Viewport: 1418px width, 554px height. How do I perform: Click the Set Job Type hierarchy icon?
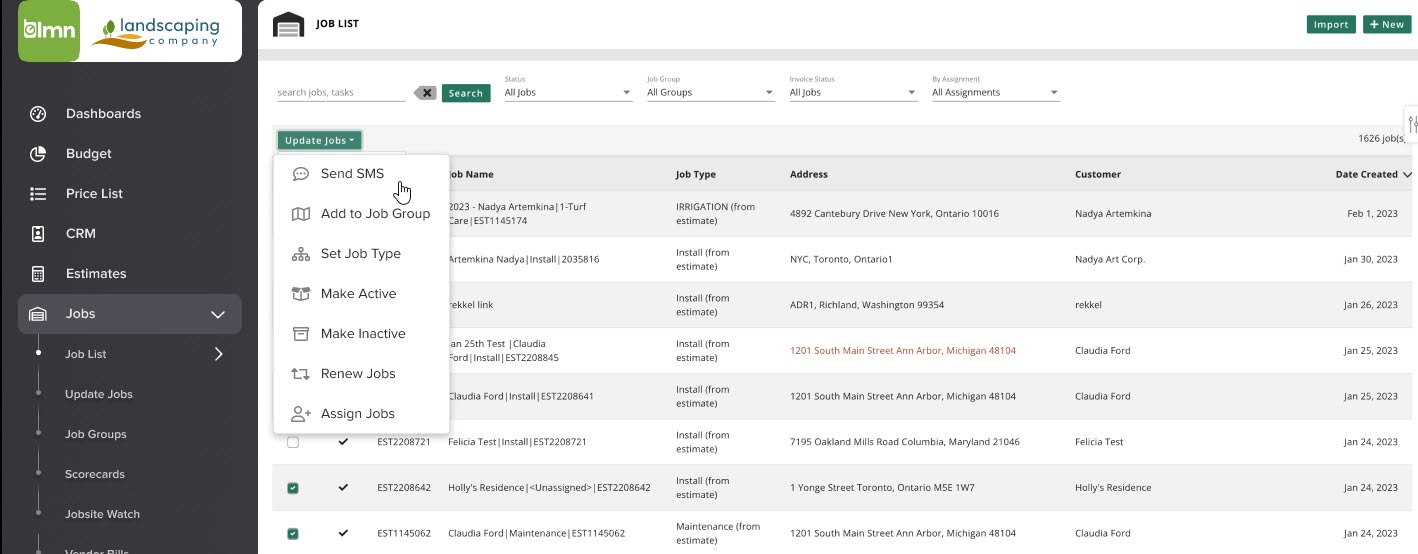pyautogui.click(x=300, y=254)
